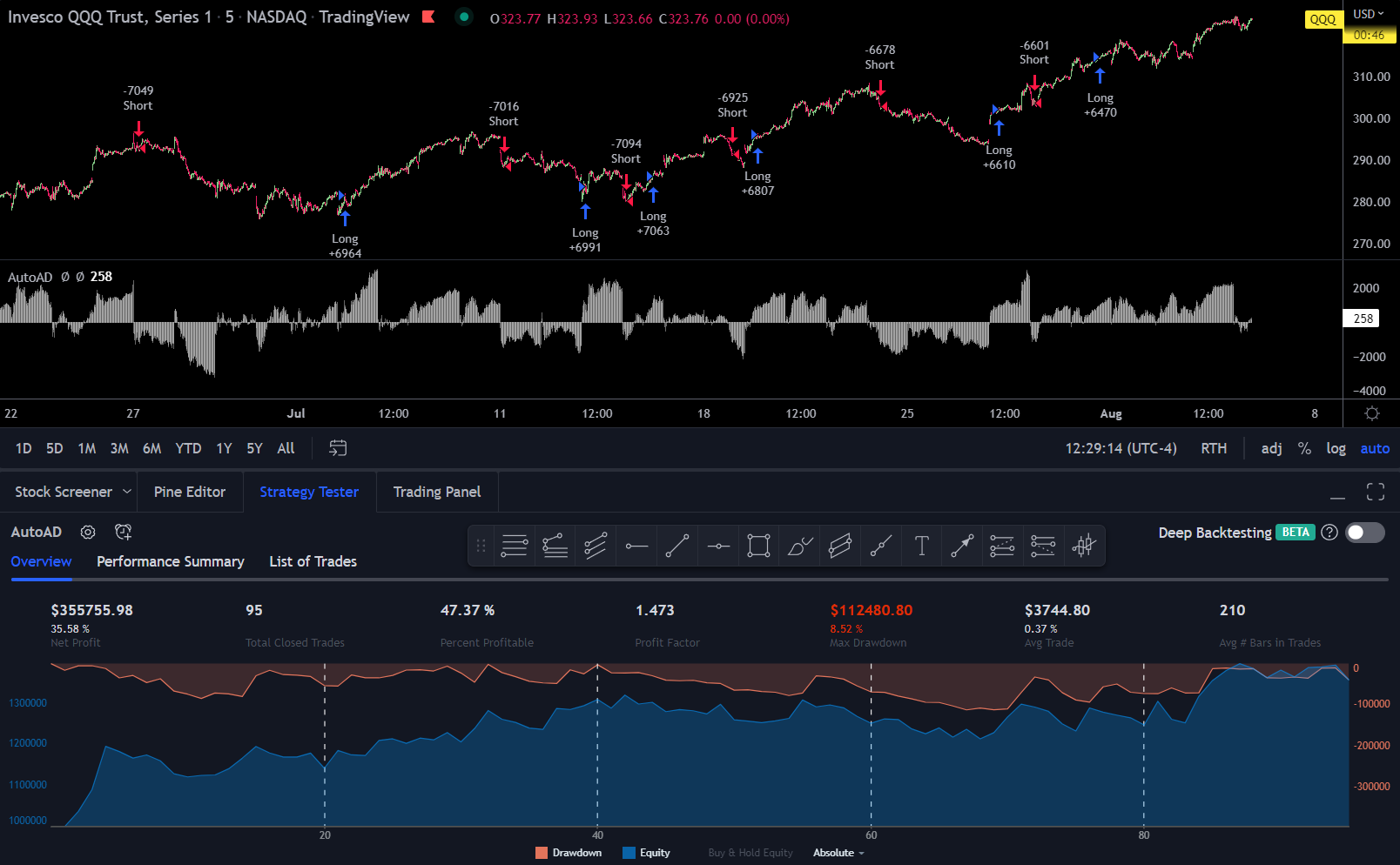Viewport: 1400px width, 865px height.
Task: Open the Stock Screener tab
Action: [x=64, y=492]
